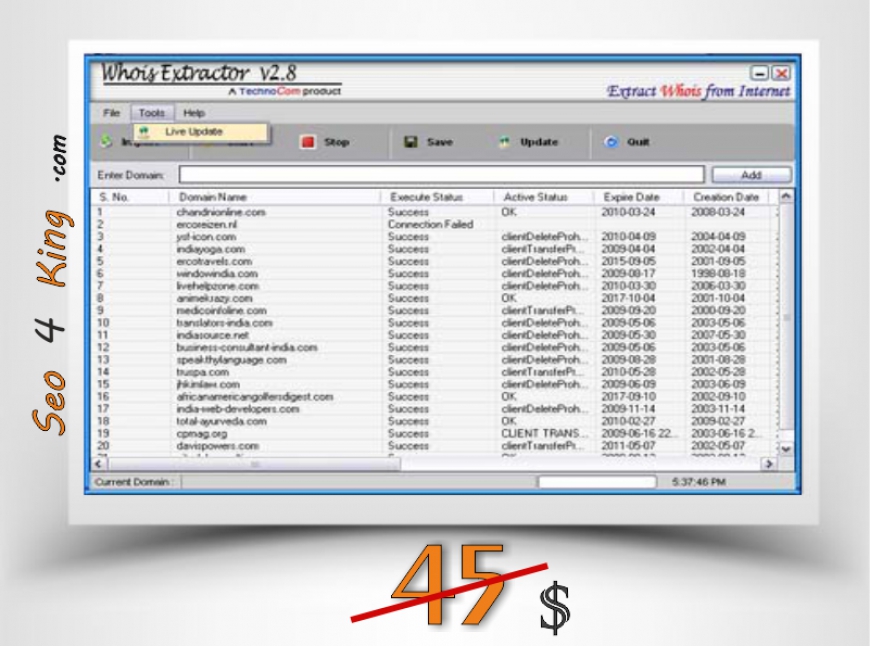Click the expire date 2011-05-07 cell
The image size is (870, 646).
pyautogui.click(x=628, y=446)
